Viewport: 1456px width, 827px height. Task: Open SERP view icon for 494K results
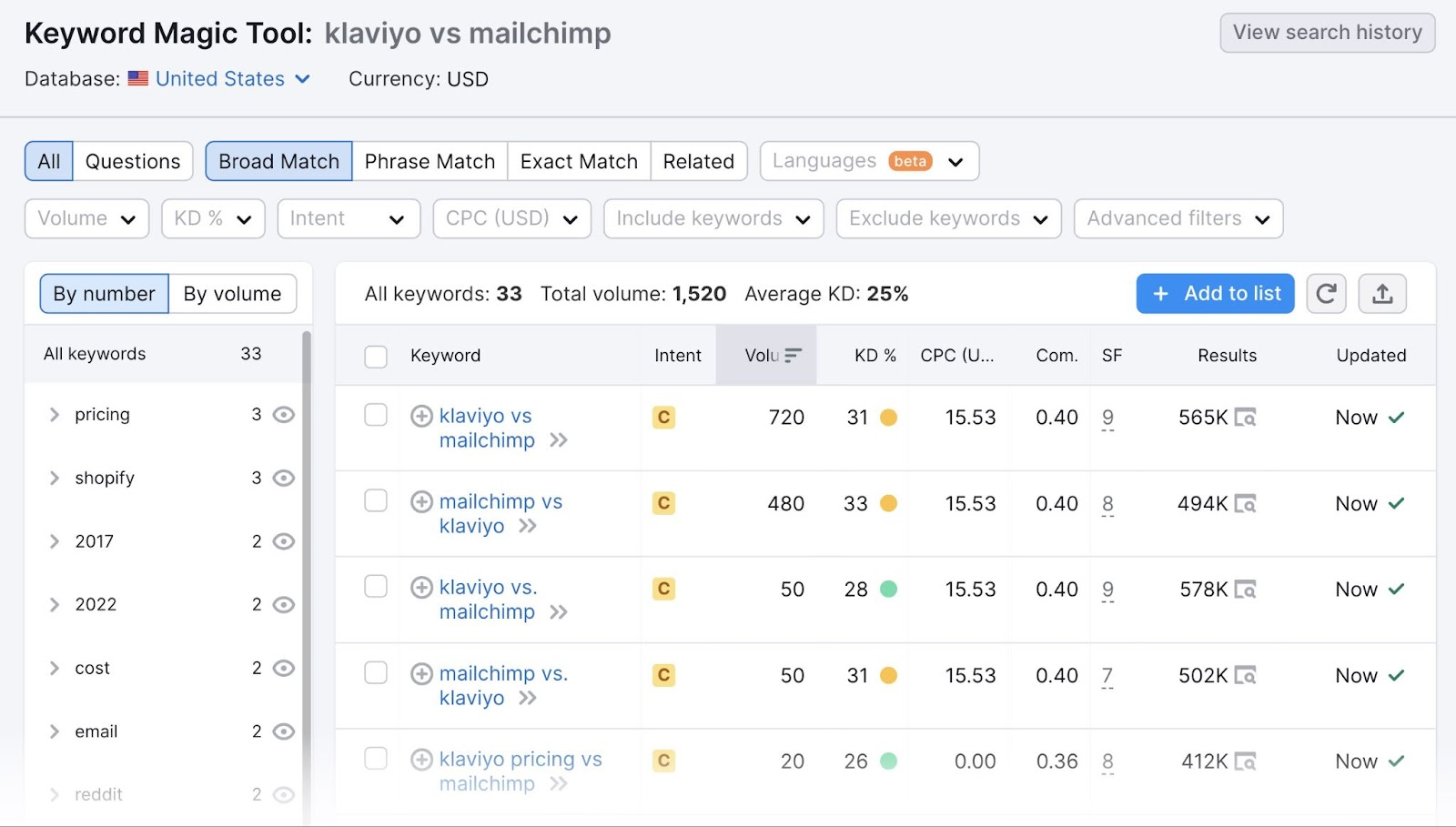[1245, 503]
